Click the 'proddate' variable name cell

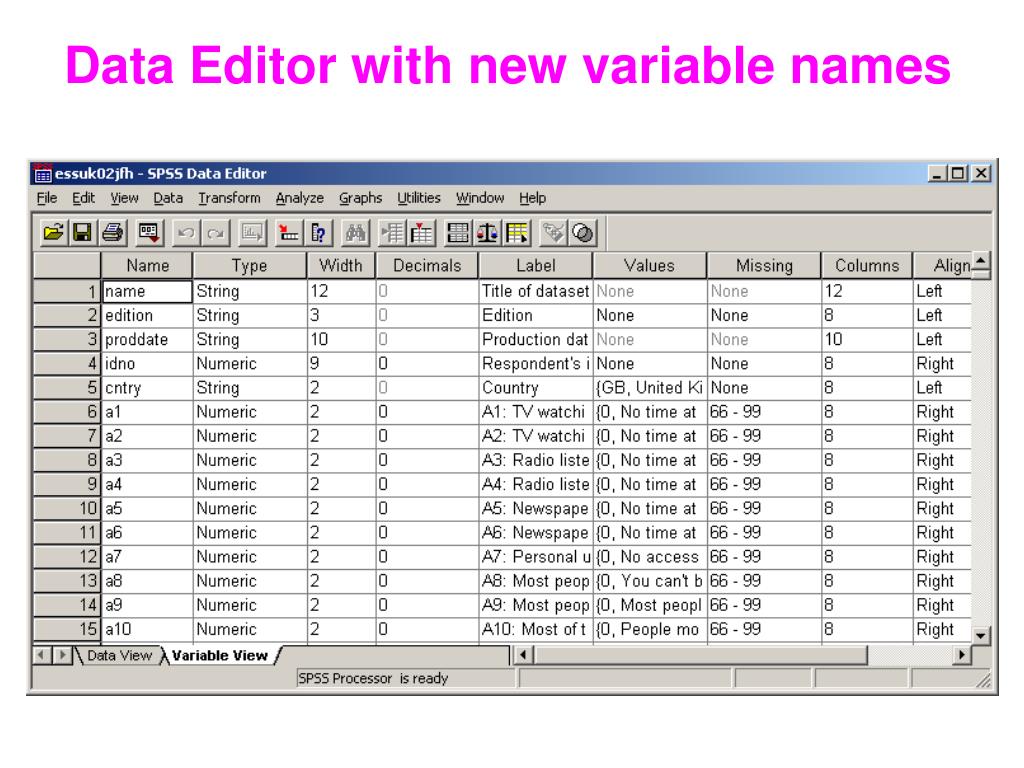(147, 340)
